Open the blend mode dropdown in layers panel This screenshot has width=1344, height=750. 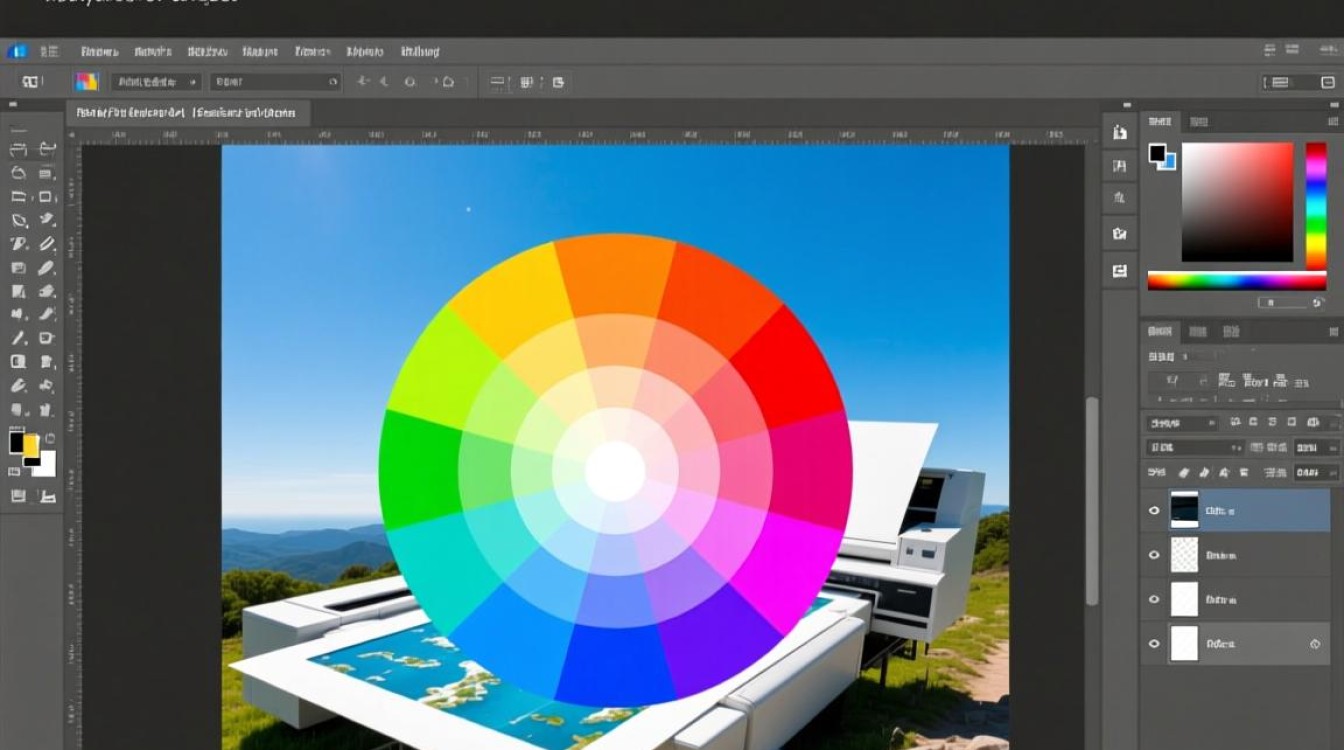(1183, 448)
